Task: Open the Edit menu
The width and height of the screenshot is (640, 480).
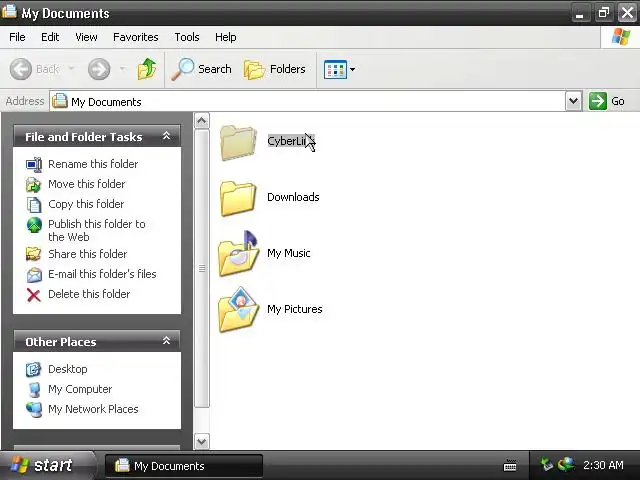Action: coord(50,37)
